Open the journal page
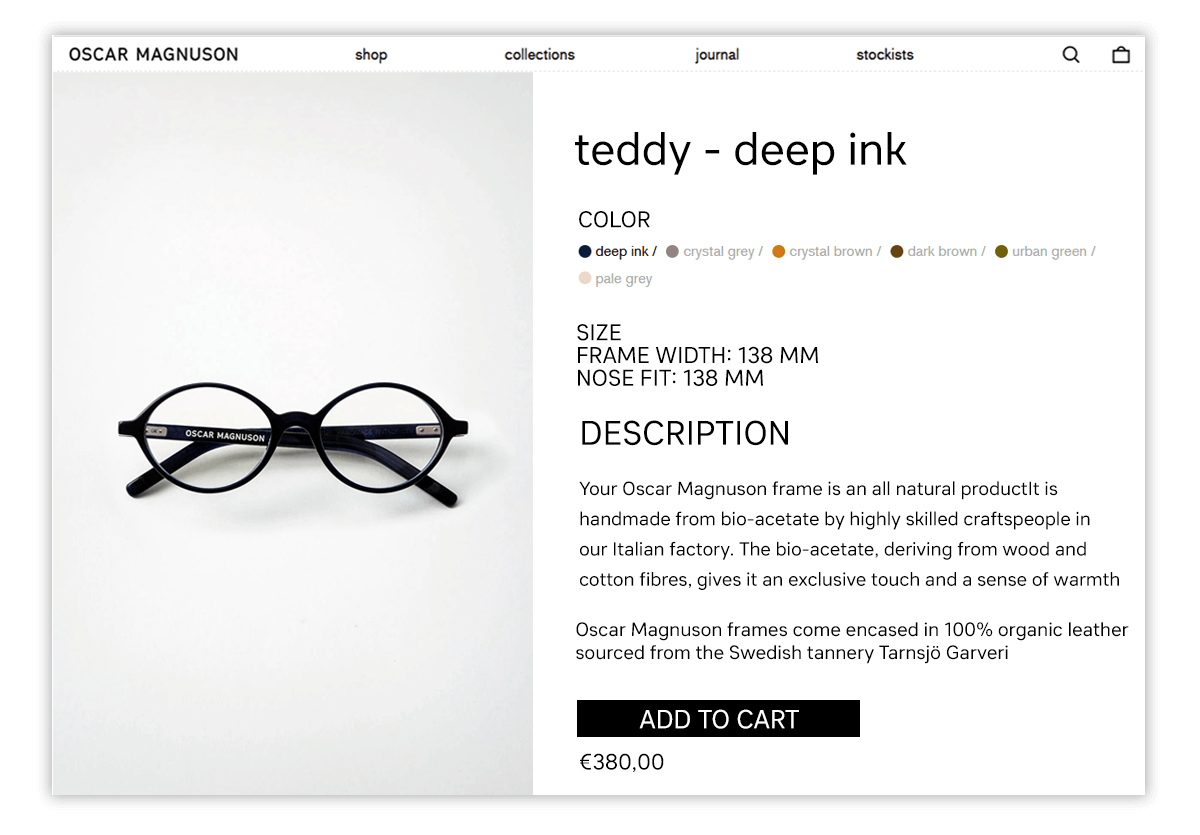 717,55
